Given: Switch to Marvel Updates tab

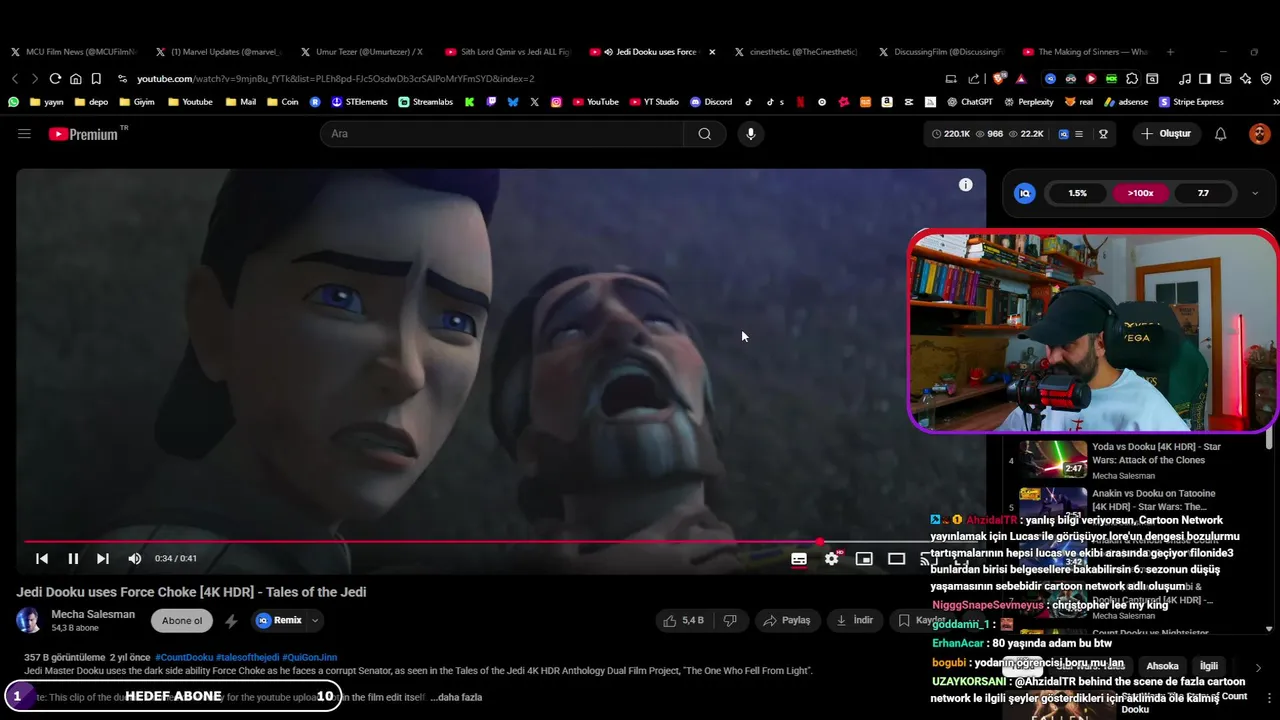Looking at the screenshot, I should [x=220, y=52].
